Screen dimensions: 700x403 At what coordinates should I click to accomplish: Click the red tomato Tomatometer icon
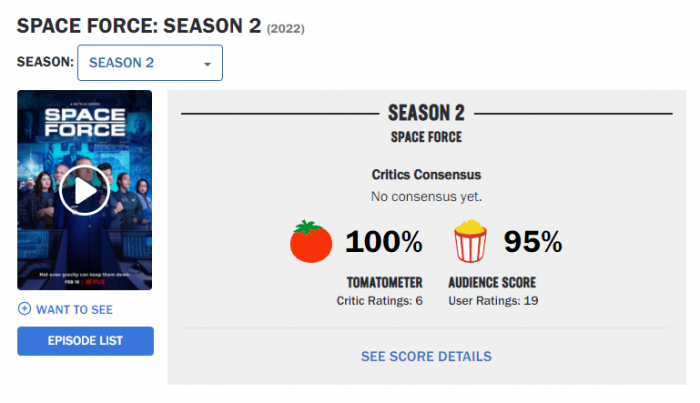pyautogui.click(x=310, y=241)
